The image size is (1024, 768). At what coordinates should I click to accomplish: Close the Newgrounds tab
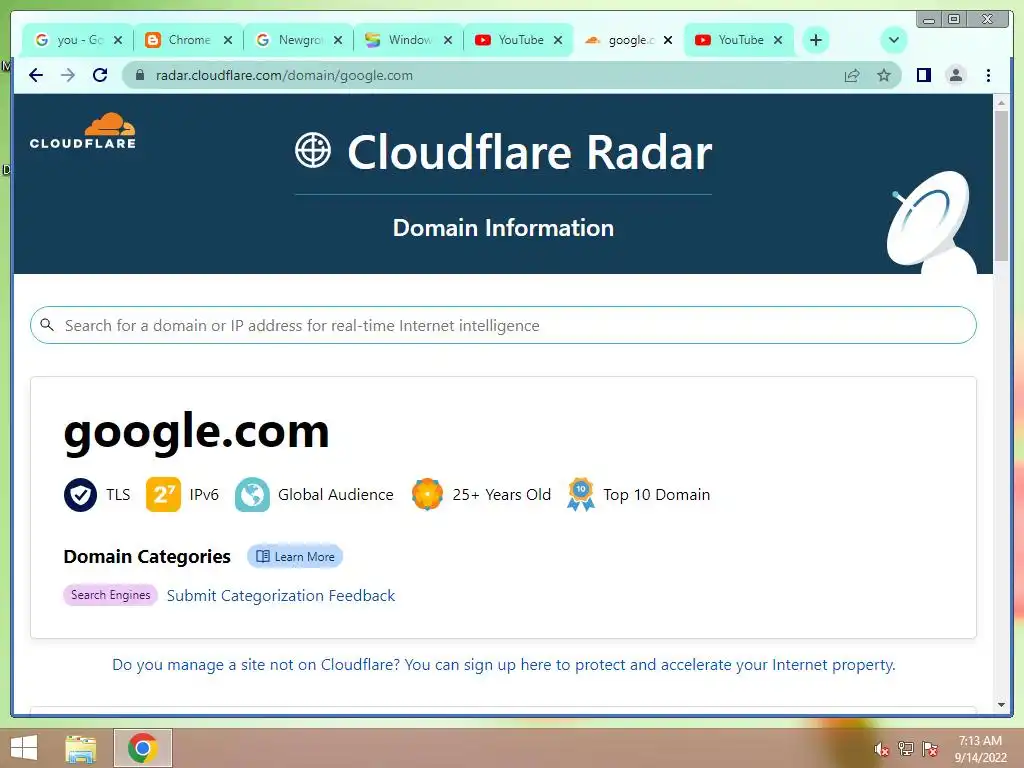[338, 40]
